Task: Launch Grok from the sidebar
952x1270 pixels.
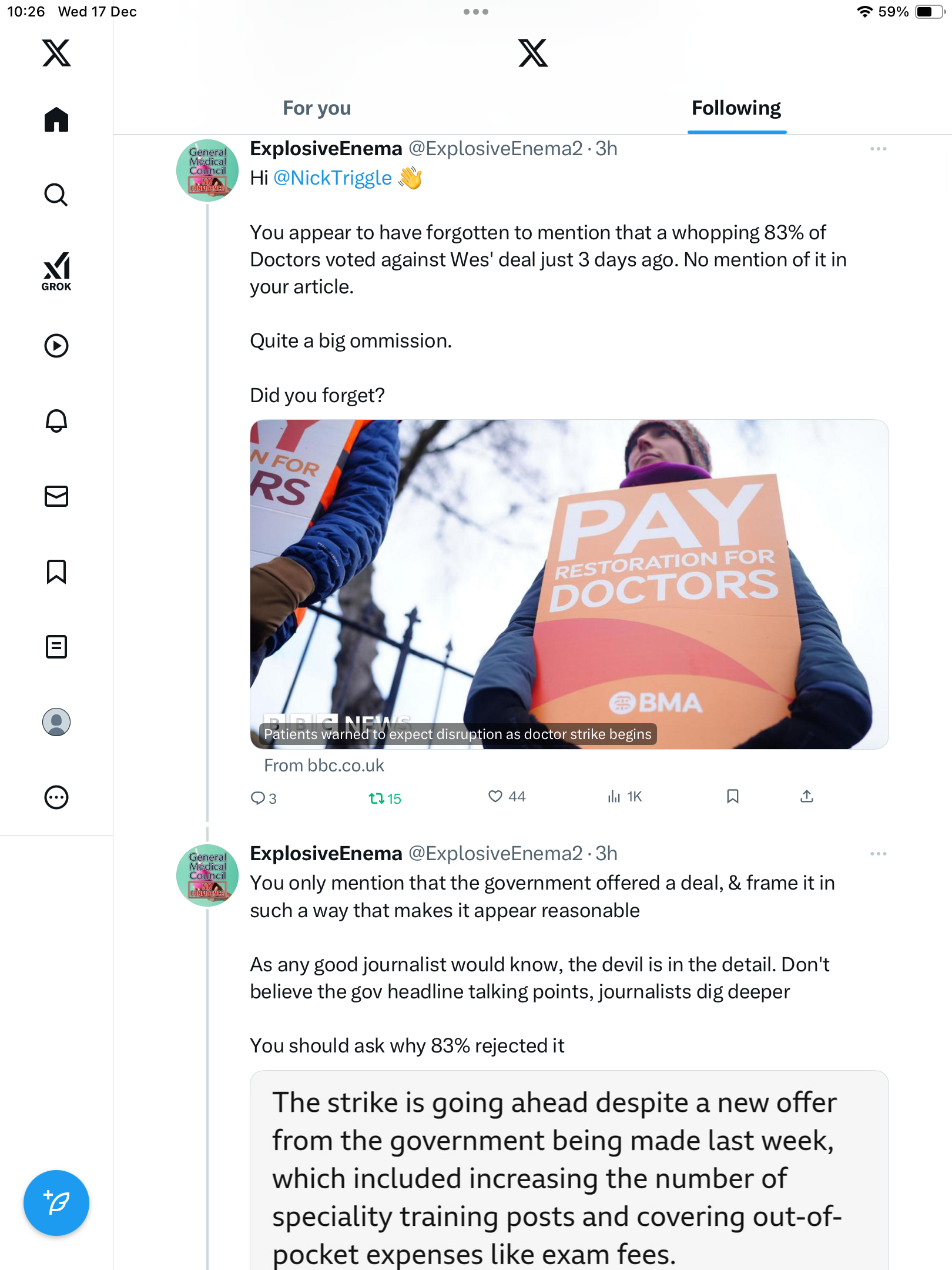Action: point(56,271)
